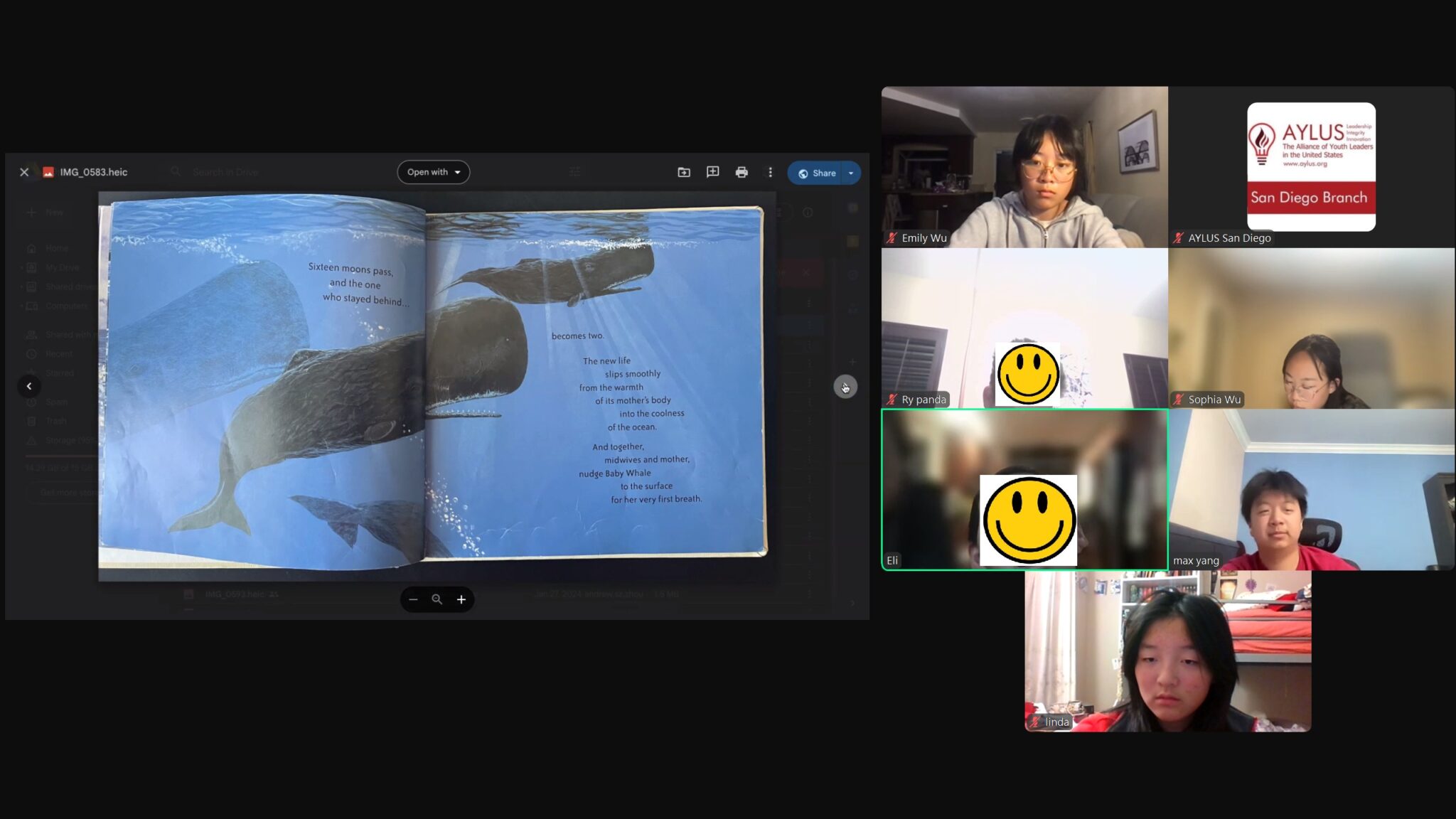Click the dimmed Recent sidebar item
This screenshot has width=1456, height=819.
point(59,354)
